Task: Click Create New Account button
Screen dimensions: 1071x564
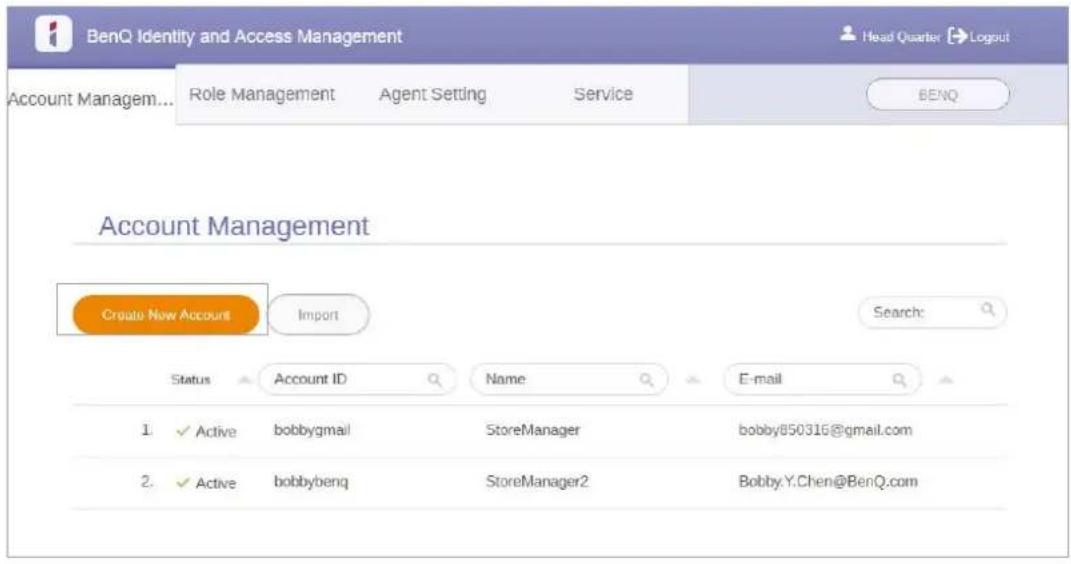Action: [x=166, y=315]
